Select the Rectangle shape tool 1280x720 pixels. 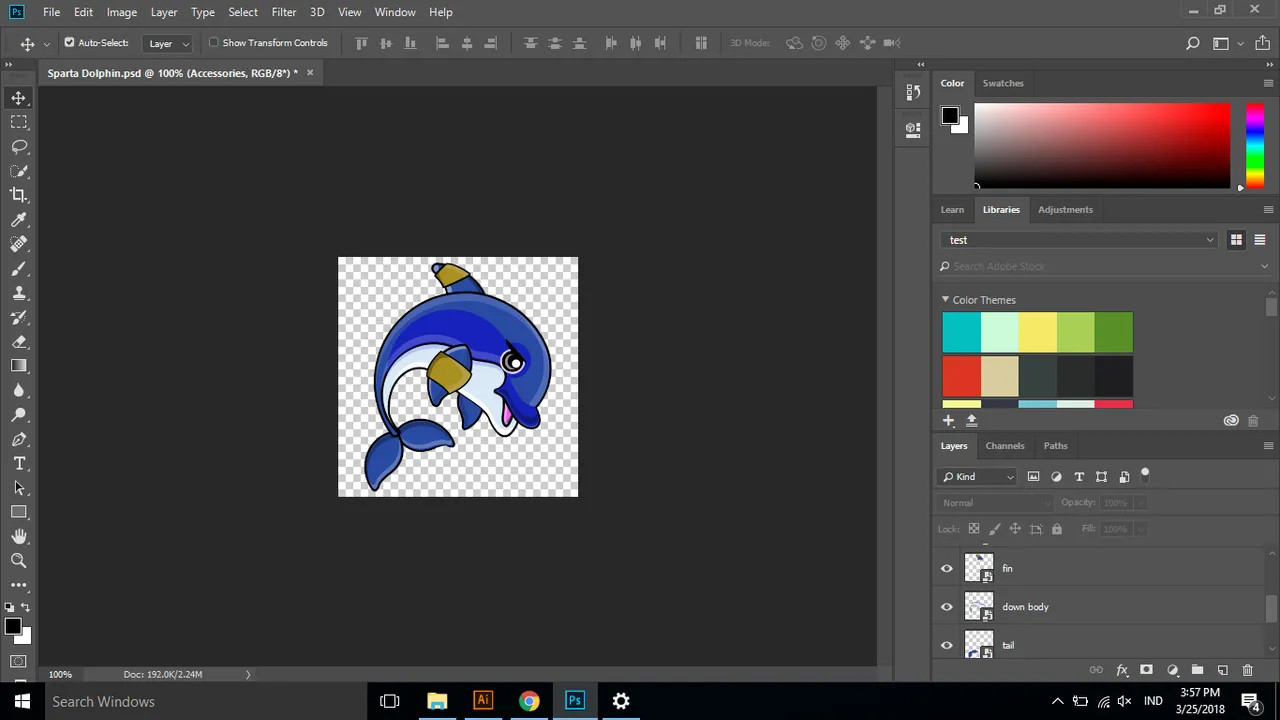[x=19, y=512]
